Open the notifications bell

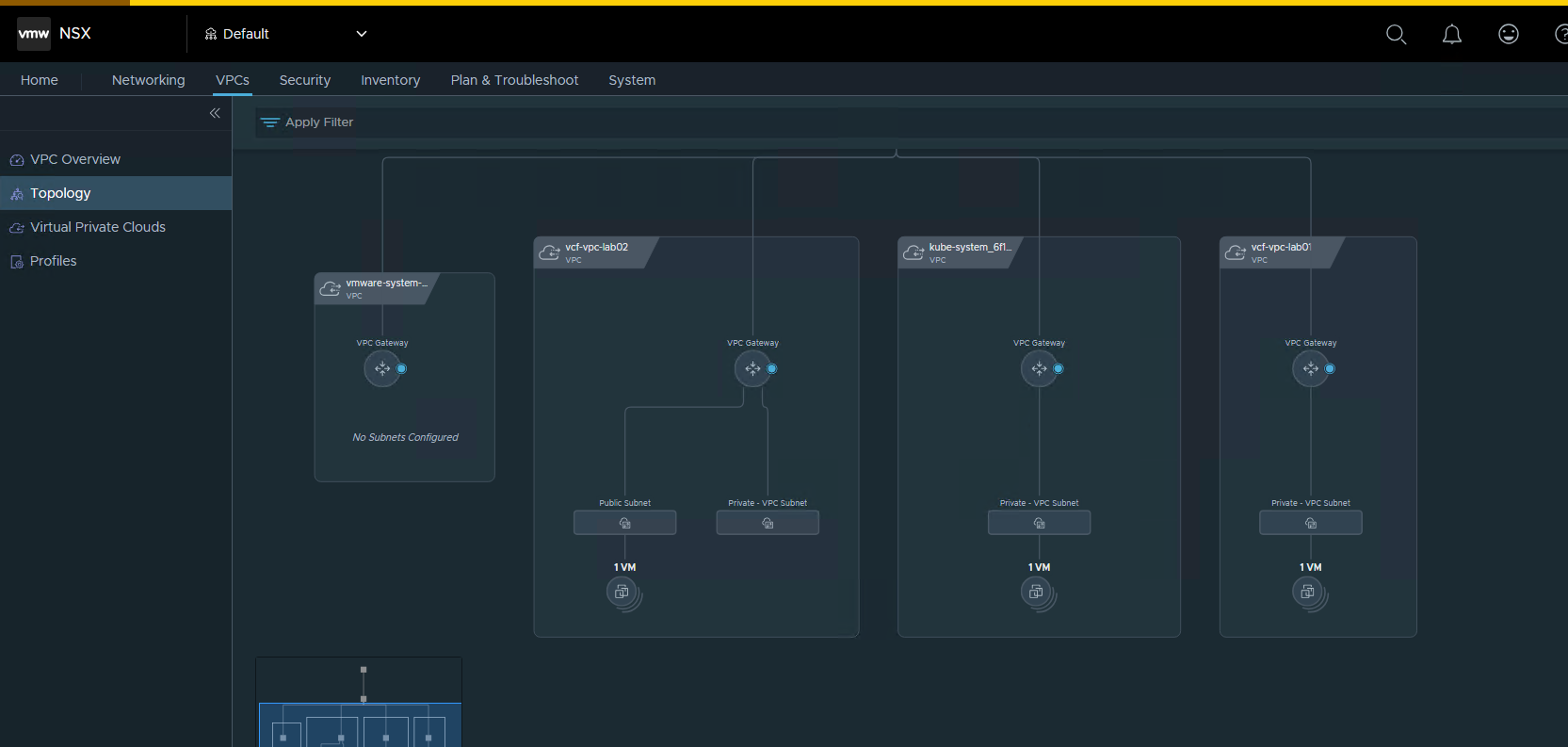click(x=1451, y=35)
